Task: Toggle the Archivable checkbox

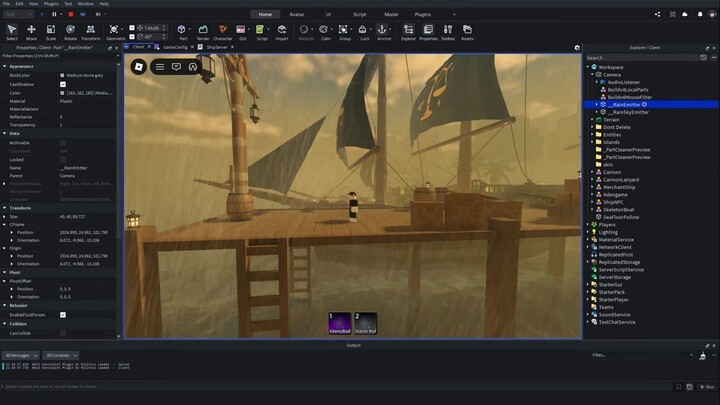Action: tap(63, 143)
